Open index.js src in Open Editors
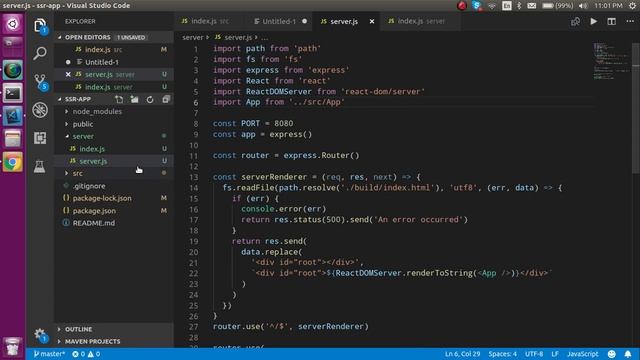 point(104,49)
